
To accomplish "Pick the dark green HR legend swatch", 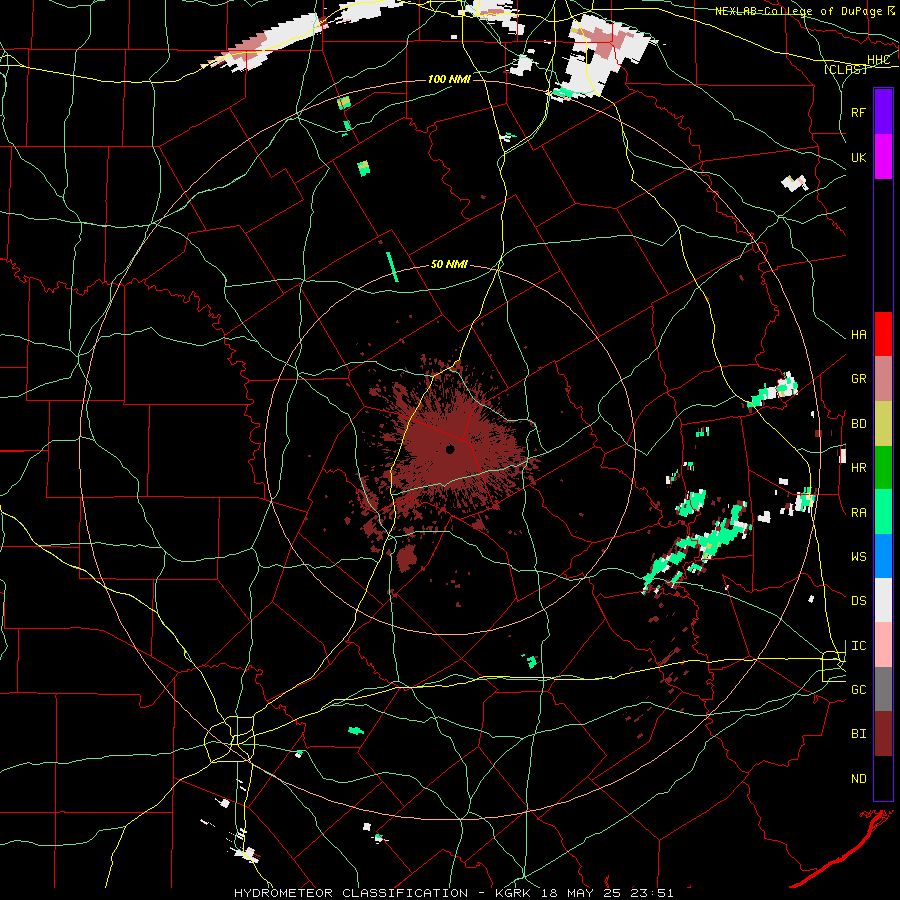I will click(x=883, y=468).
